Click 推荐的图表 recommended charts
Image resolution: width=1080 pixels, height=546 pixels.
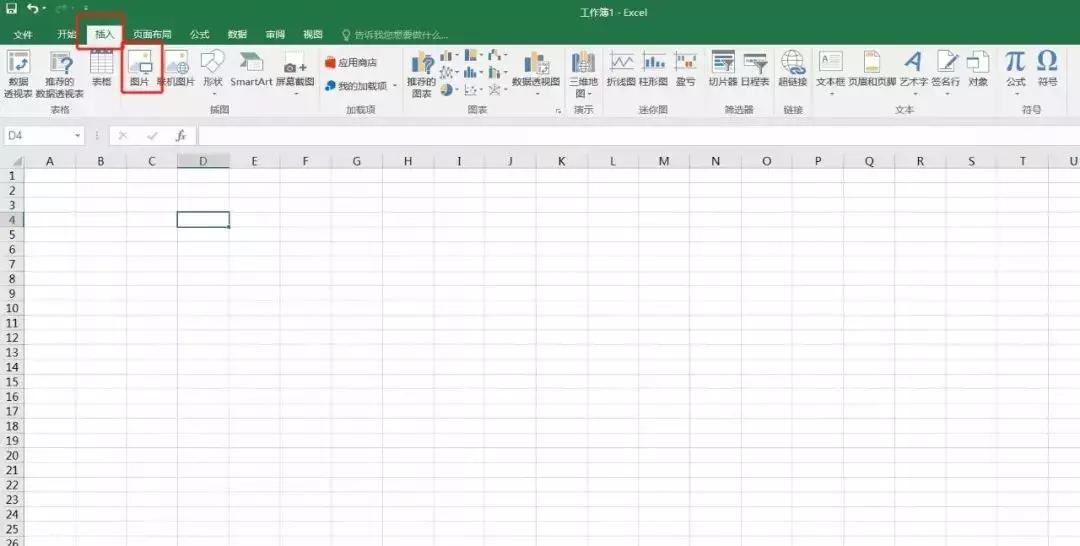[422, 74]
